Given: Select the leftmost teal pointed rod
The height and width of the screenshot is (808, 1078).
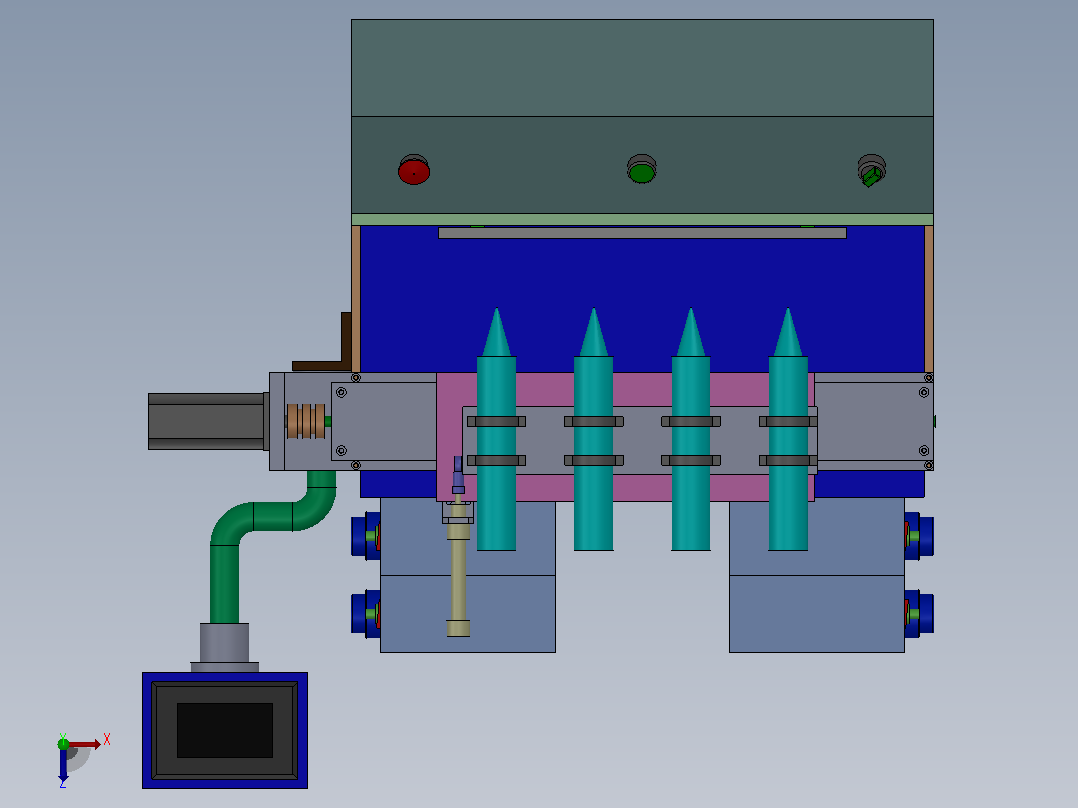Looking at the screenshot, I should (x=496, y=429).
